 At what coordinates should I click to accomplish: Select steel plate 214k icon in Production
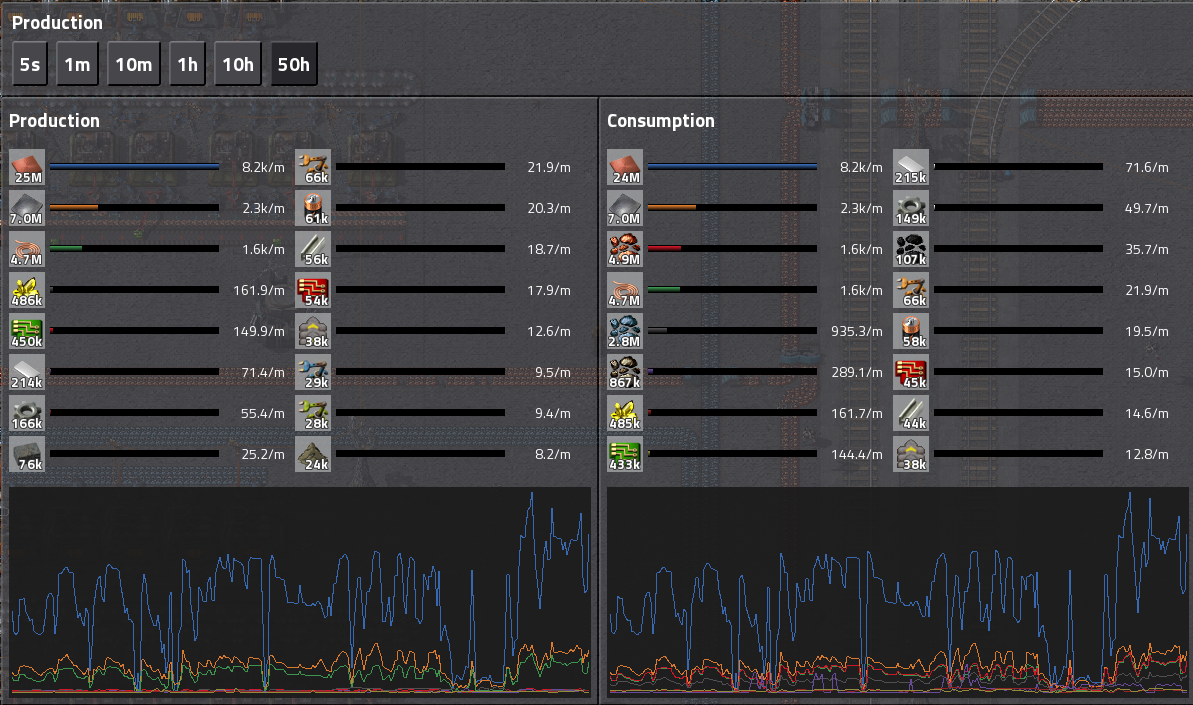tap(27, 373)
